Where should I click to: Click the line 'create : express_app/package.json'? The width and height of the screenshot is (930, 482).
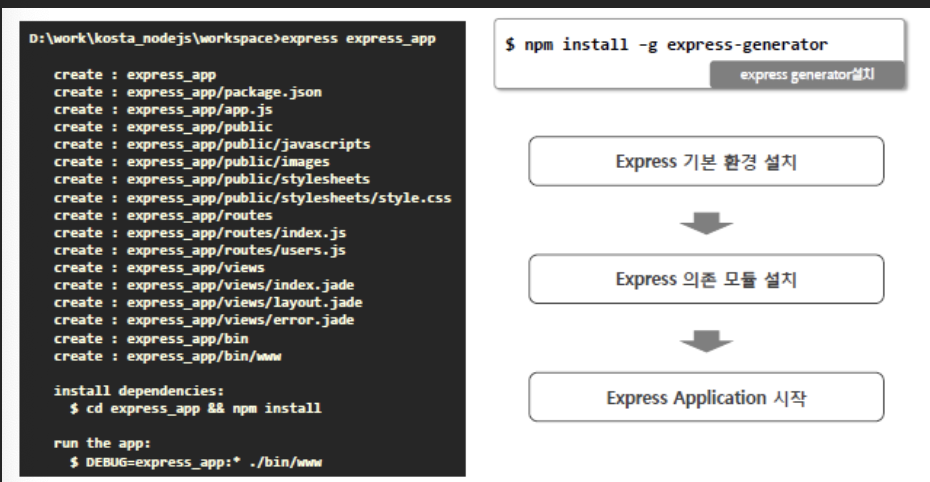point(188,92)
